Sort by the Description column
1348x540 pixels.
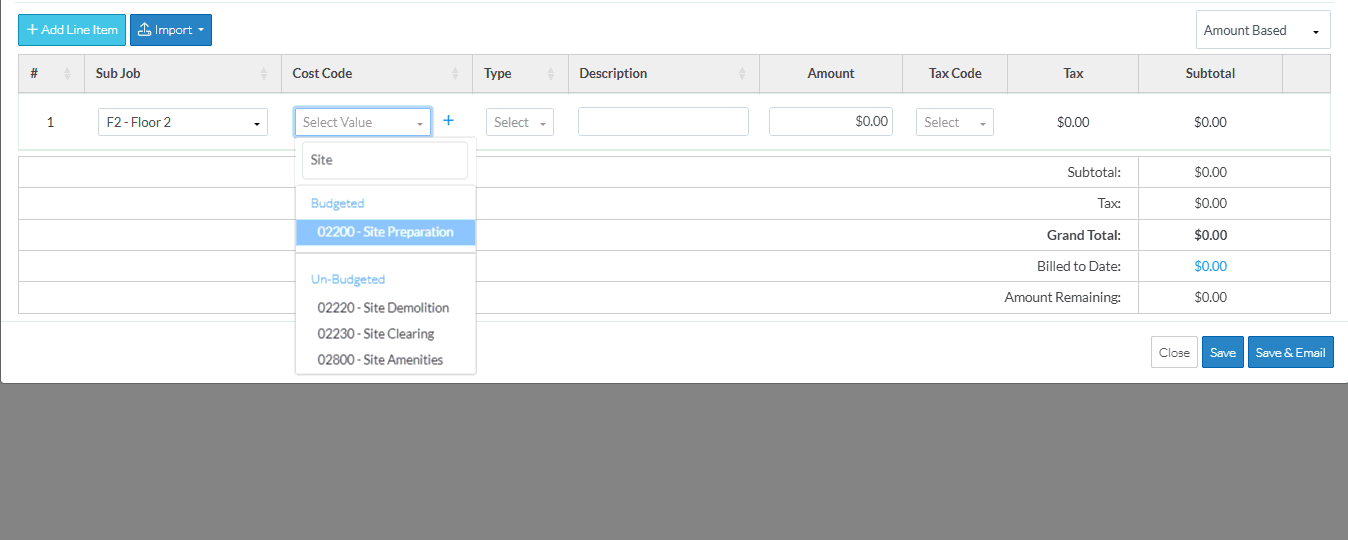click(663, 74)
